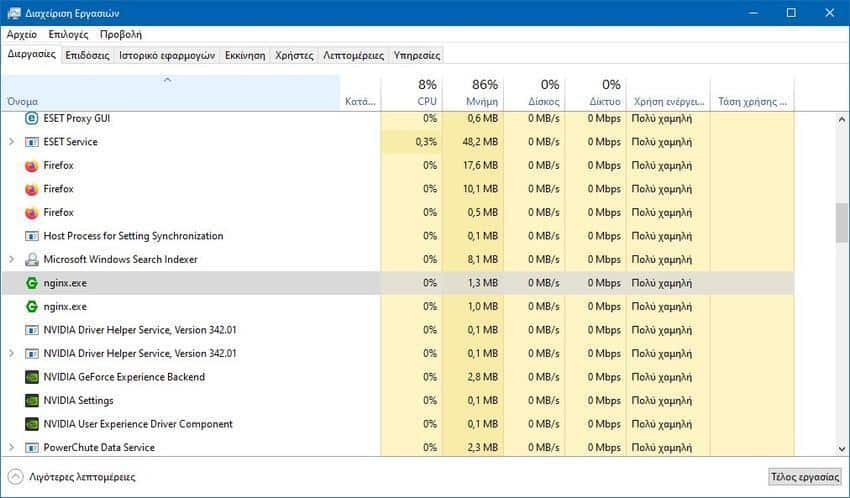Switch to the Επιδόσεις tab
The height and width of the screenshot is (498, 850).
click(x=87, y=55)
